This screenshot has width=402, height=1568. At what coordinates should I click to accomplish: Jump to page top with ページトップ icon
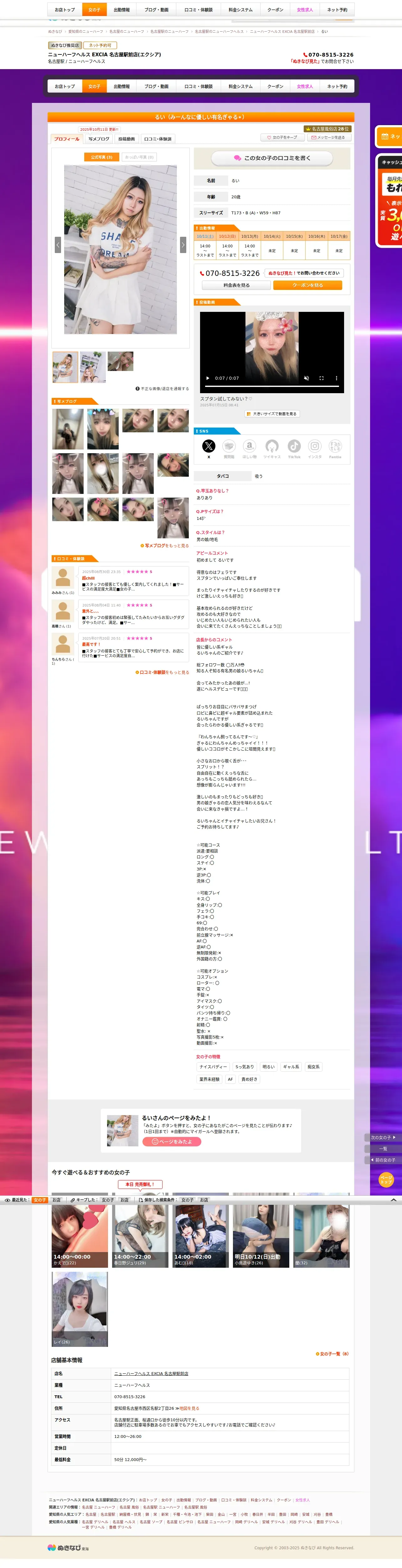[386, 1180]
